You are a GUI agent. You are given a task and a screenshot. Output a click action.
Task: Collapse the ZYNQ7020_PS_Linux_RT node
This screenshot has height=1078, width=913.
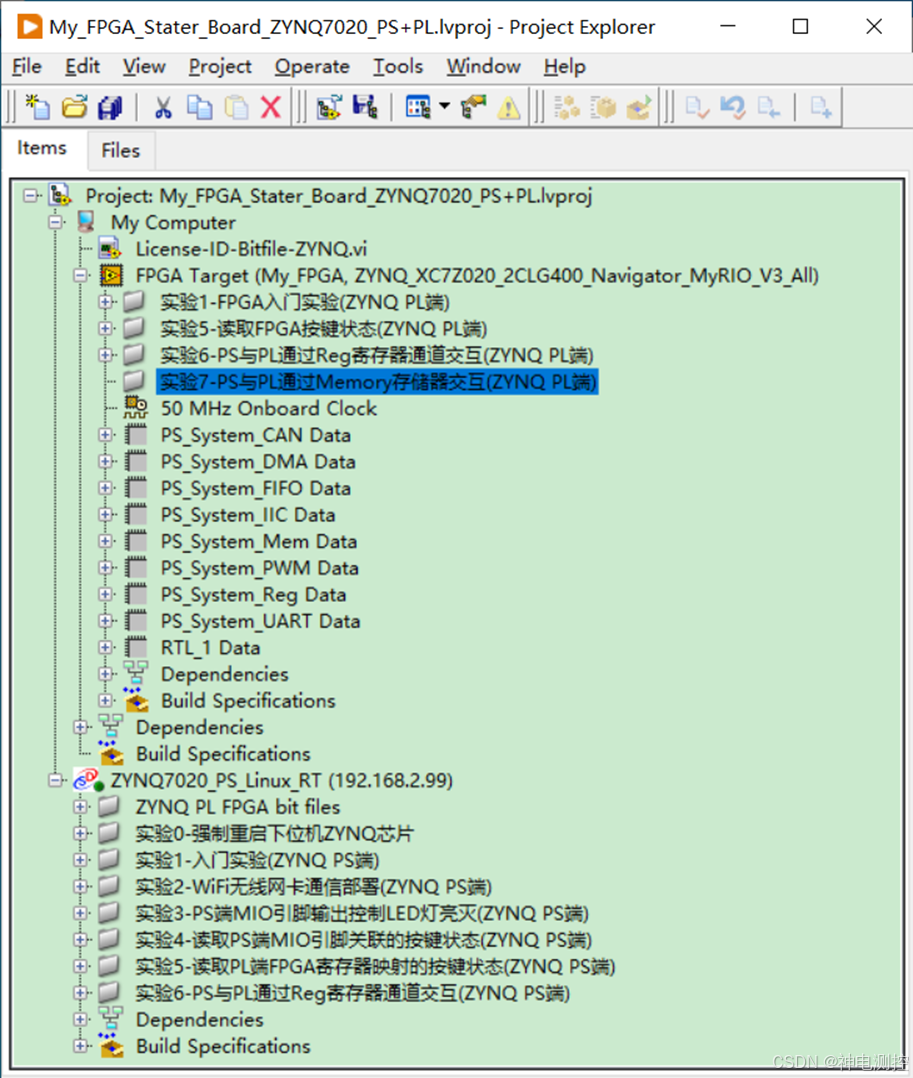[56, 780]
